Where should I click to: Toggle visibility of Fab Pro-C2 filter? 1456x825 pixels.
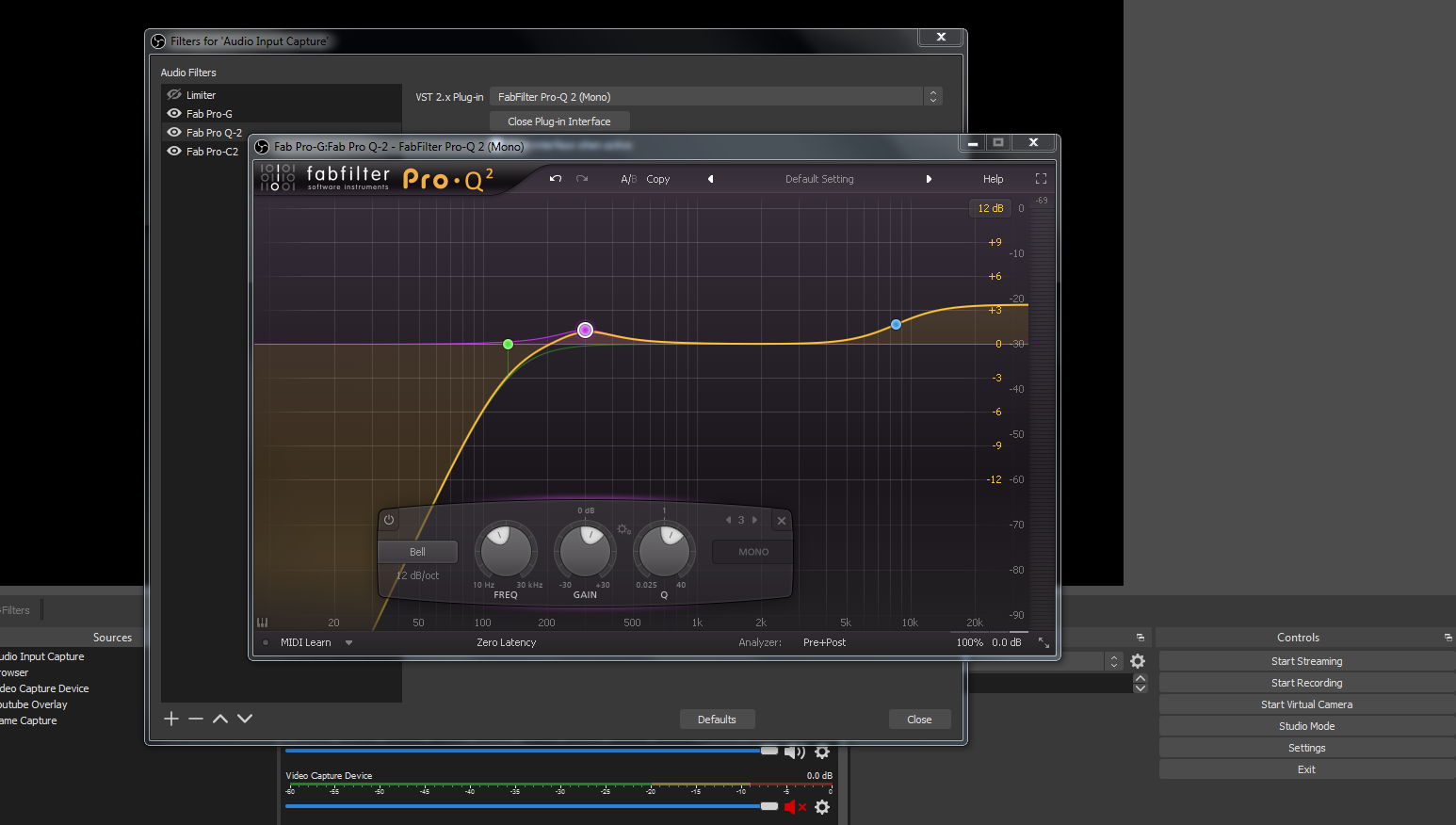coord(174,152)
